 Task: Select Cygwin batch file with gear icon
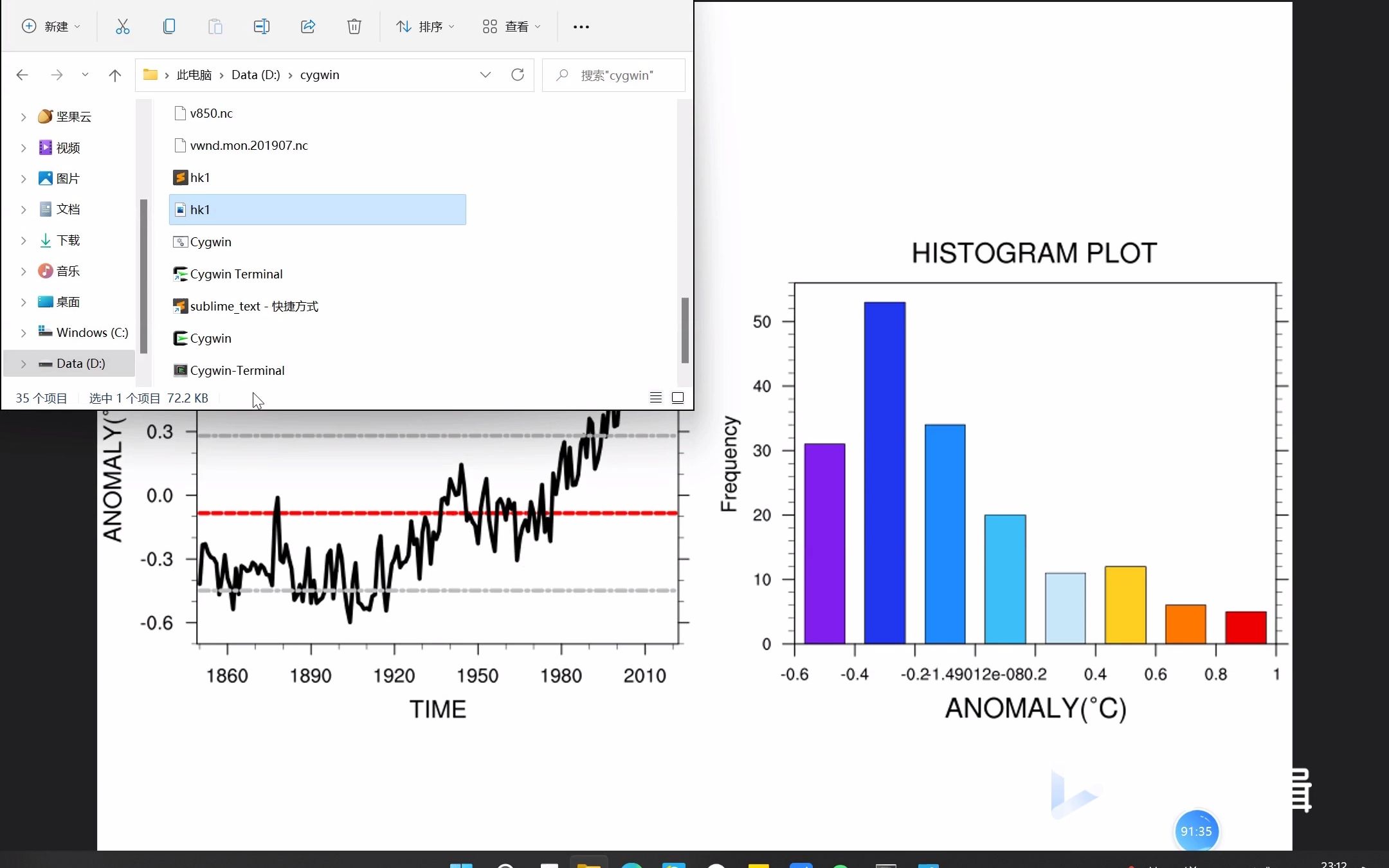[203, 242]
